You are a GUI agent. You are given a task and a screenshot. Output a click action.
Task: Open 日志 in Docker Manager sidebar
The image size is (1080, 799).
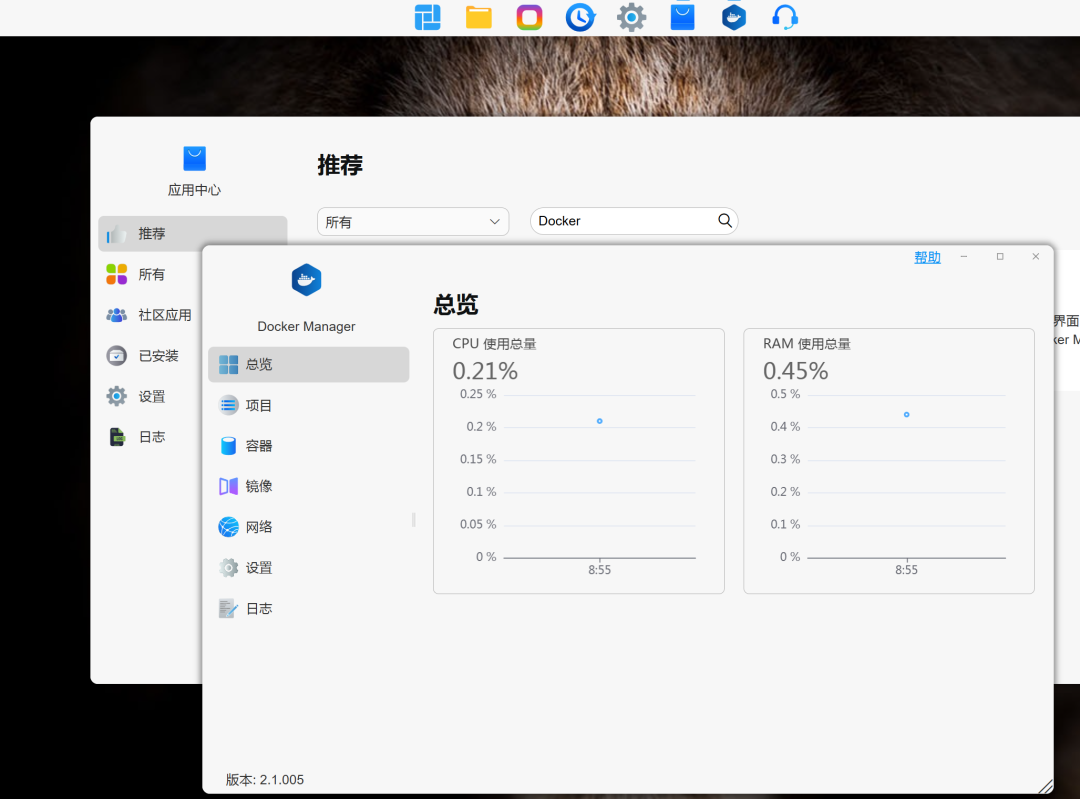point(258,608)
